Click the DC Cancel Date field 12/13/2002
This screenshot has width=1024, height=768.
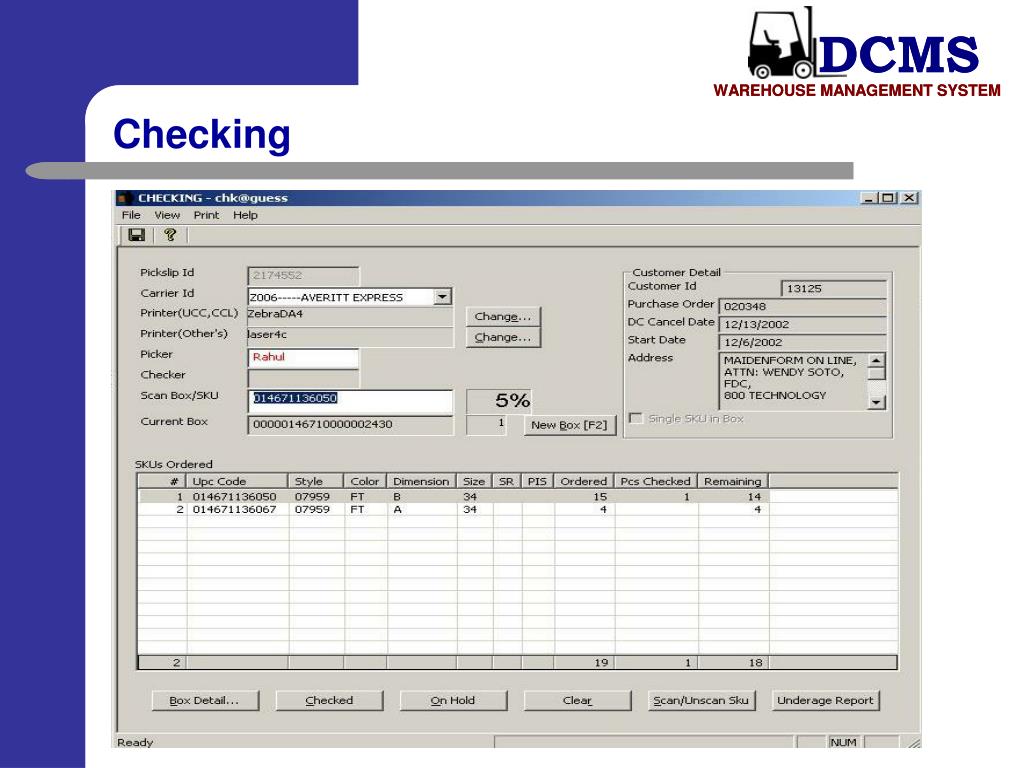click(x=802, y=325)
